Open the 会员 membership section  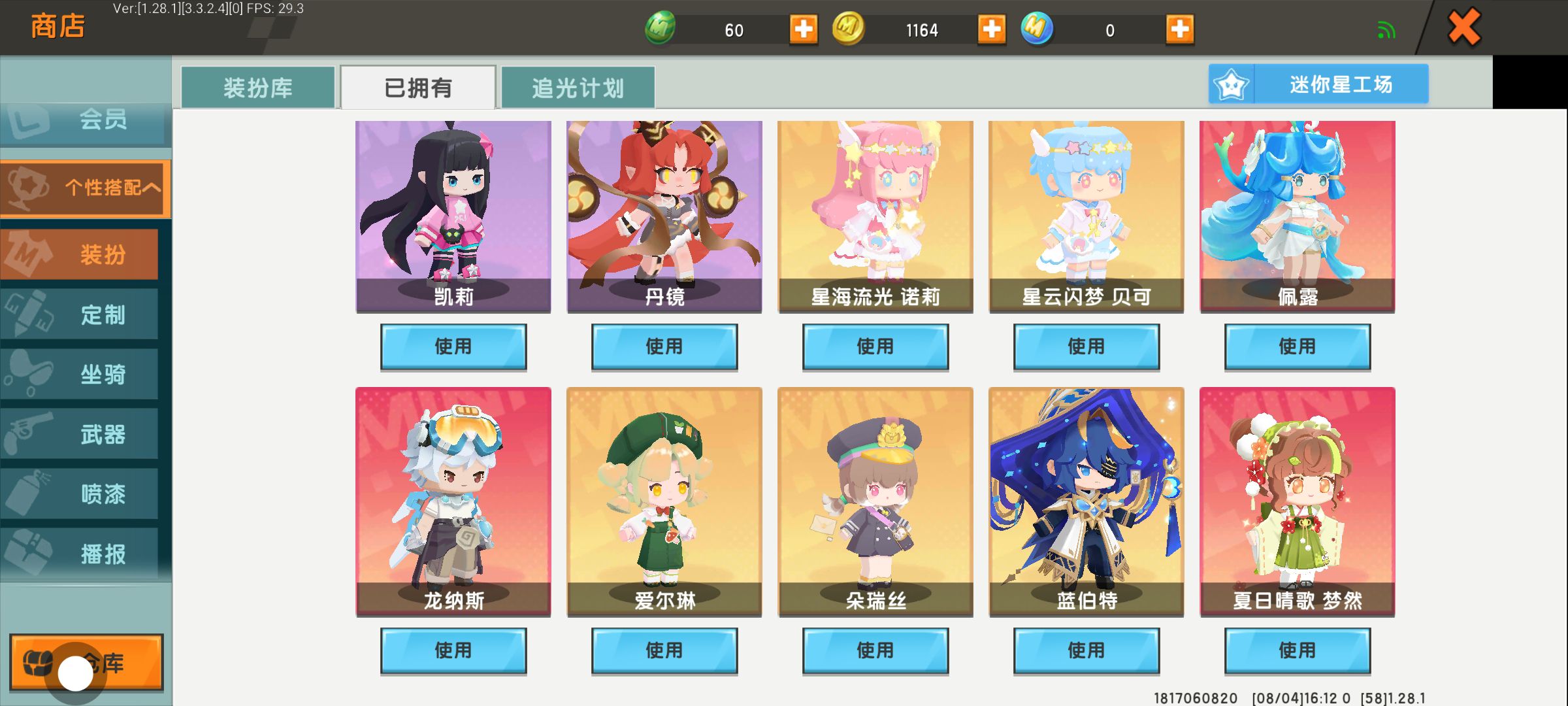click(x=86, y=120)
